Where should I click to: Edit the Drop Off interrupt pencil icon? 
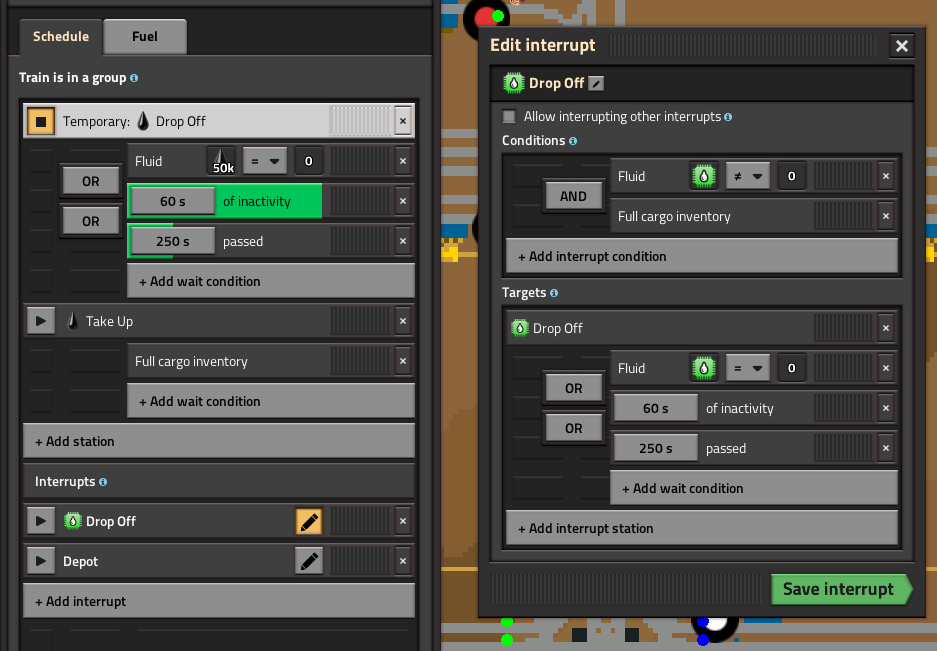[x=309, y=521]
